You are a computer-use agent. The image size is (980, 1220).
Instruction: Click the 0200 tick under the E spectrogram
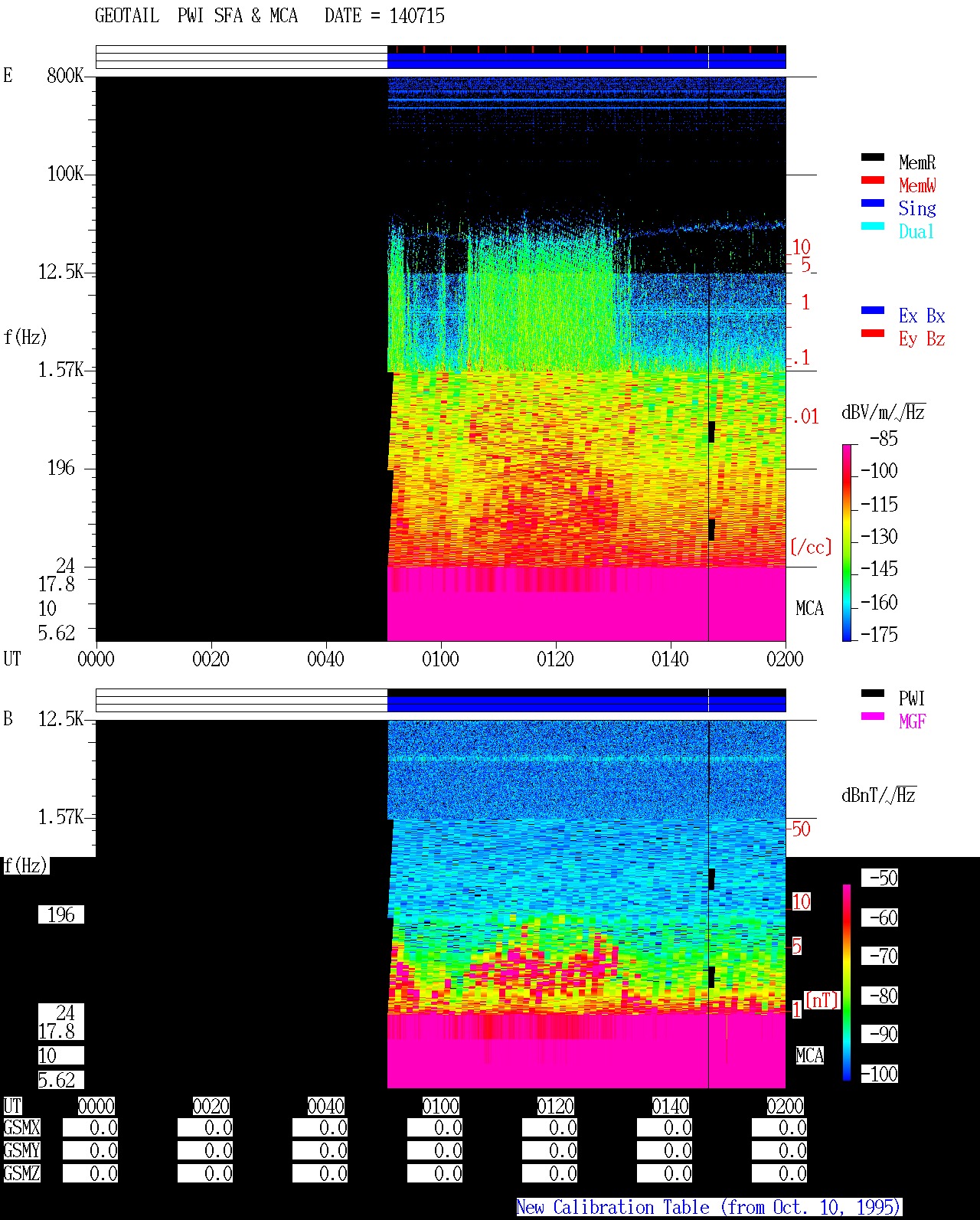[x=785, y=659]
